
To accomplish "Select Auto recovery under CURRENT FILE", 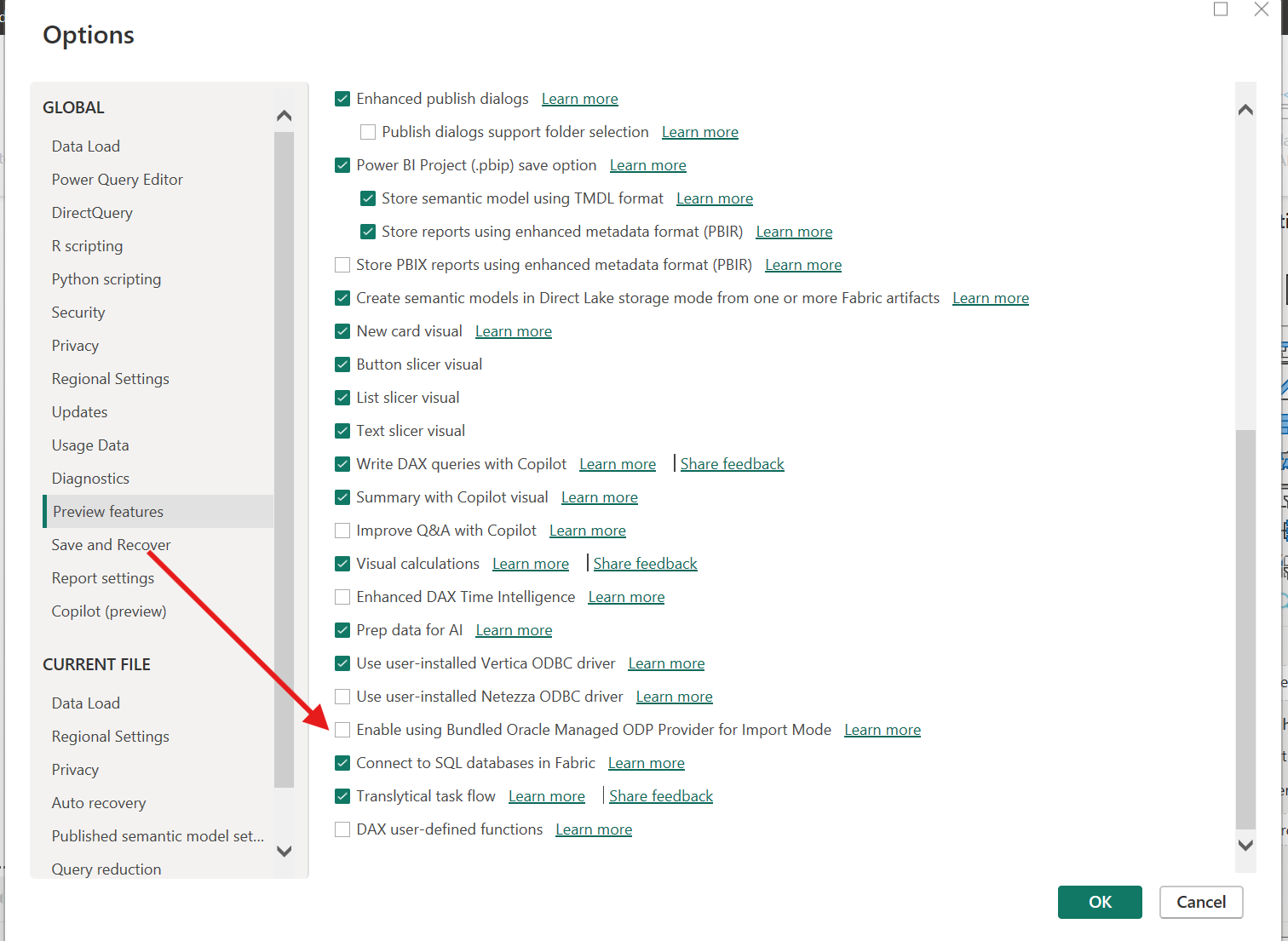I will click(x=98, y=802).
